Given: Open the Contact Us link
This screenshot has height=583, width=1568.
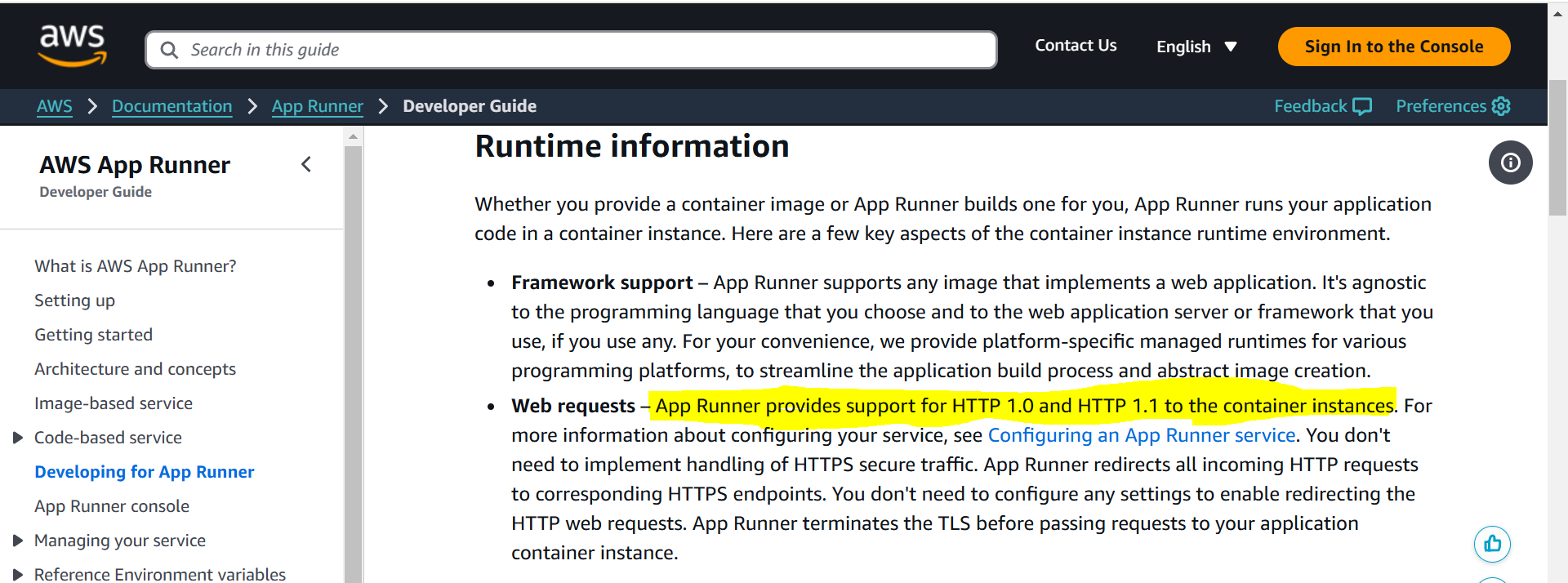Looking at the screenshot, I should click(1076, 46).
